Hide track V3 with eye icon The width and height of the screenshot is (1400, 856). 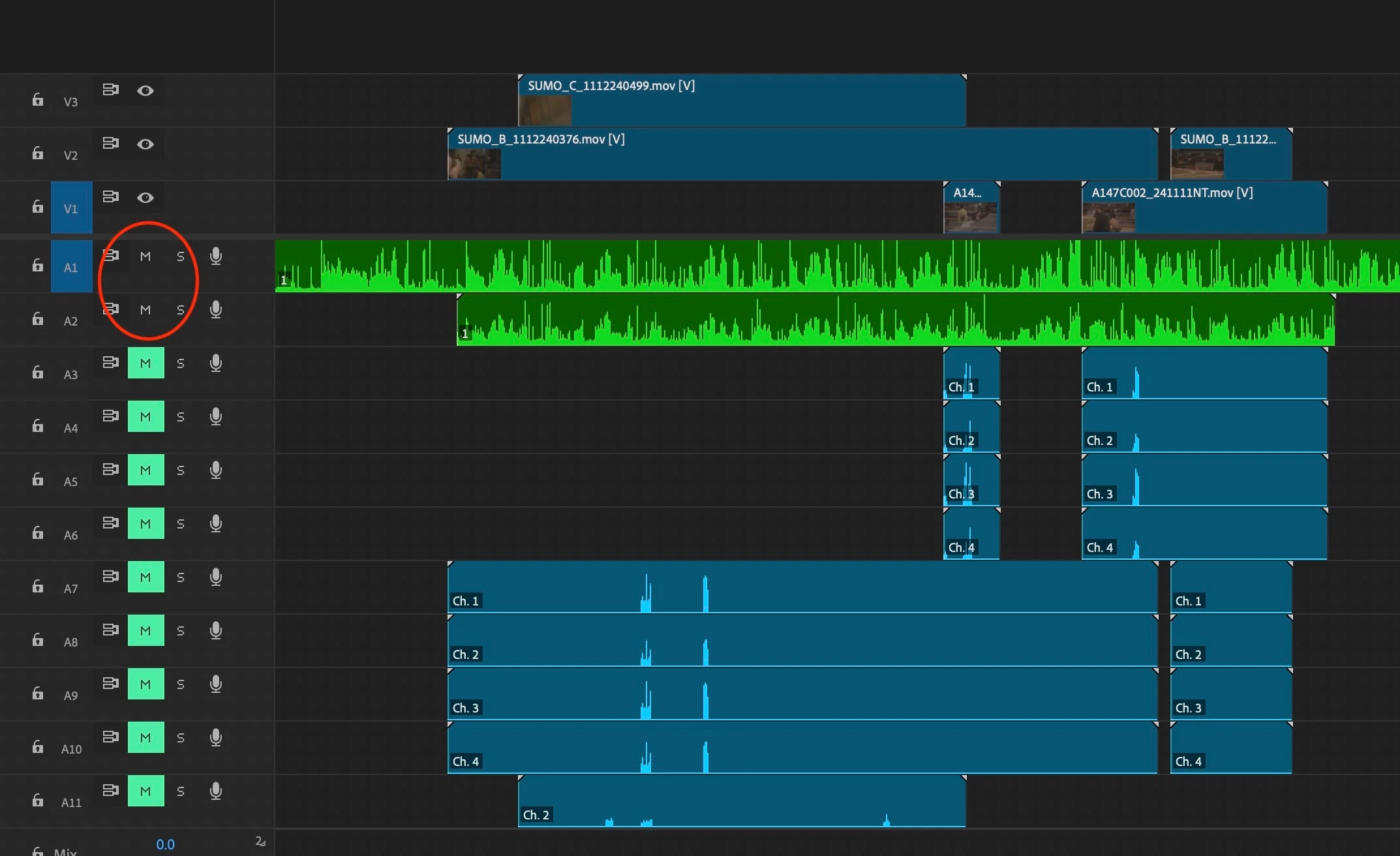pyautogui.click(x=145, y=91)
